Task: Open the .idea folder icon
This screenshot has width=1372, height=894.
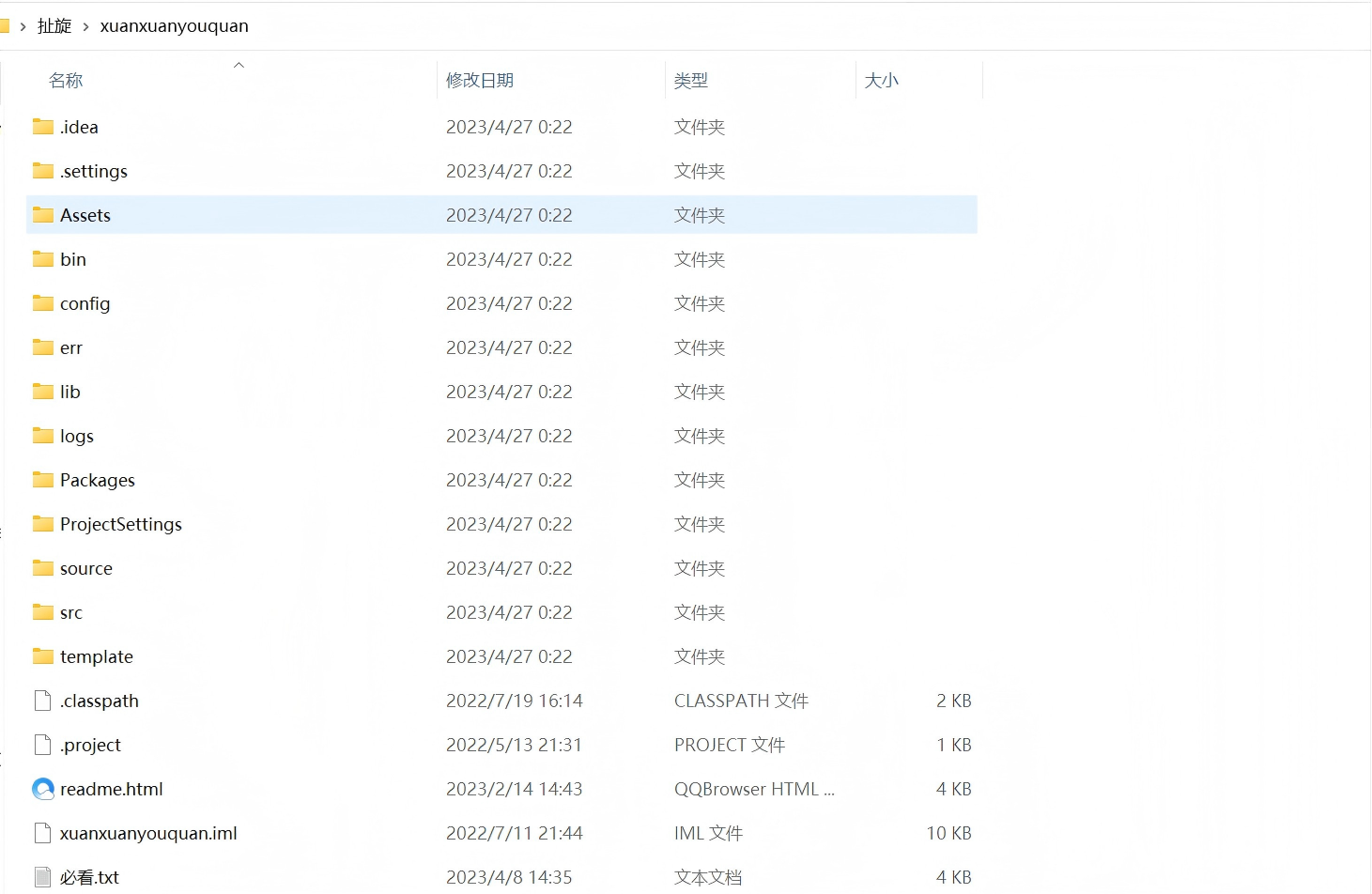Action: [x=43, y=127]
